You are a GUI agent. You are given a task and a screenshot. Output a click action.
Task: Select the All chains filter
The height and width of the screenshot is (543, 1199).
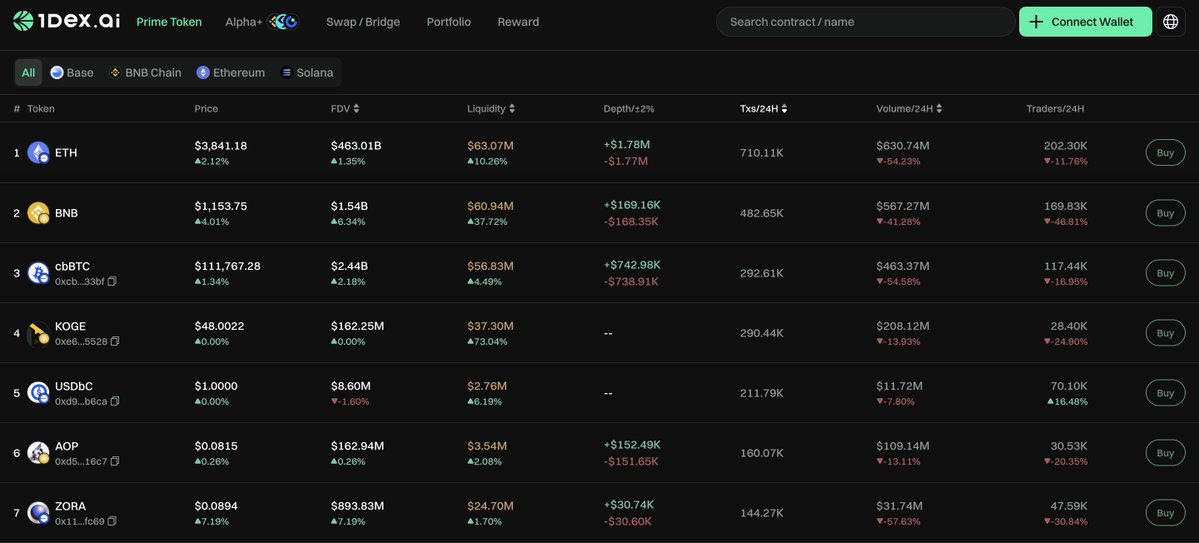point(28,73)
